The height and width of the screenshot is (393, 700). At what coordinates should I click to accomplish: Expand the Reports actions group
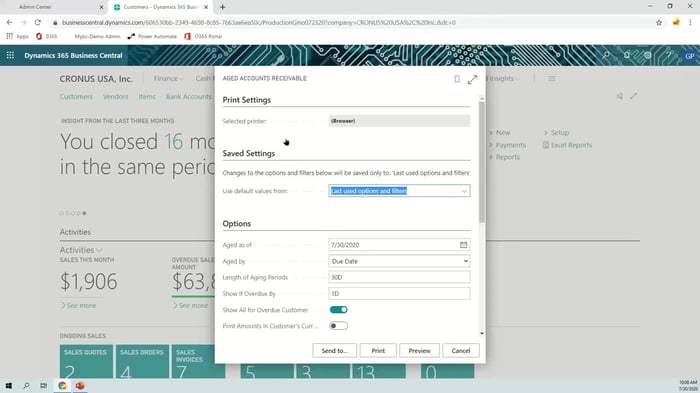pos(504,157)
